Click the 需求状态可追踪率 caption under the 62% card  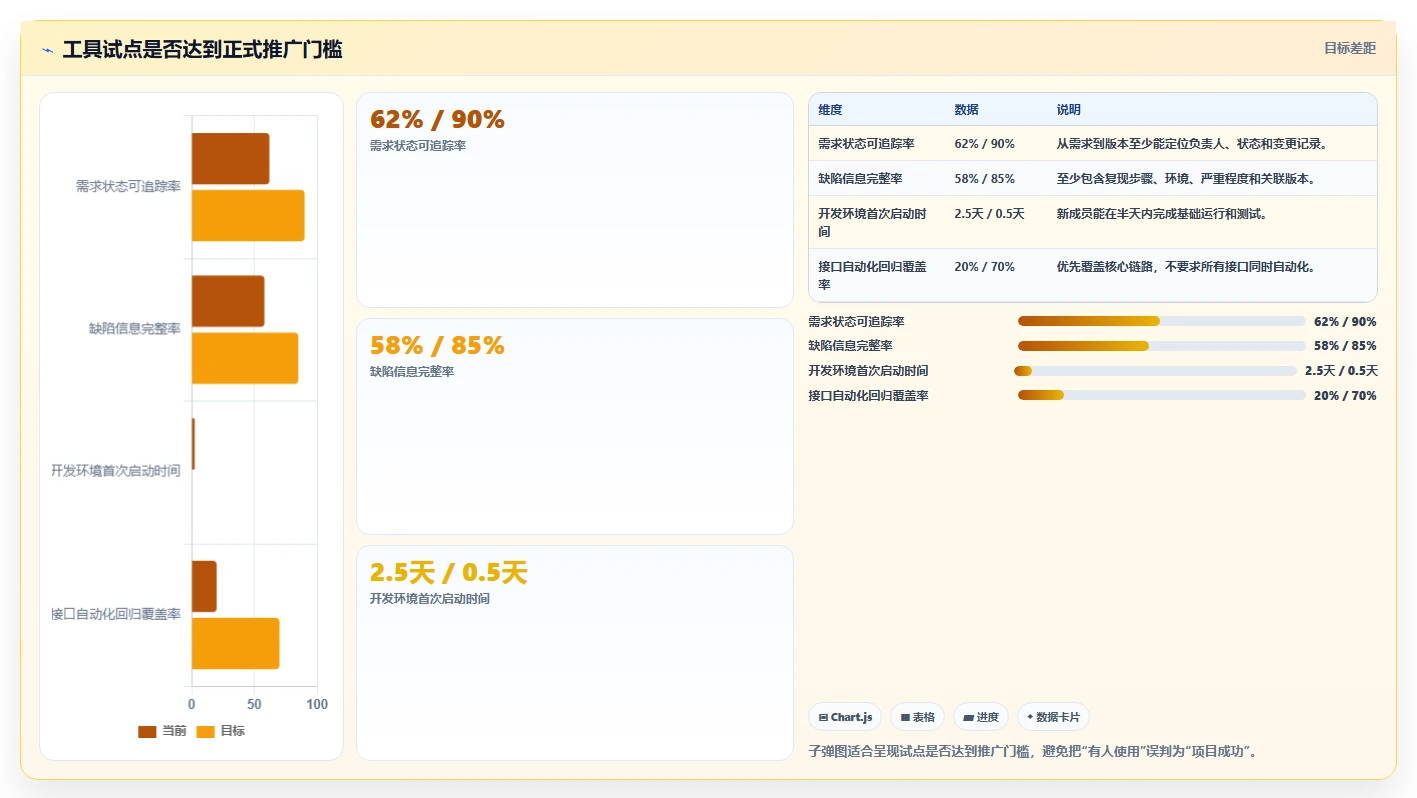tap(418, 146)
